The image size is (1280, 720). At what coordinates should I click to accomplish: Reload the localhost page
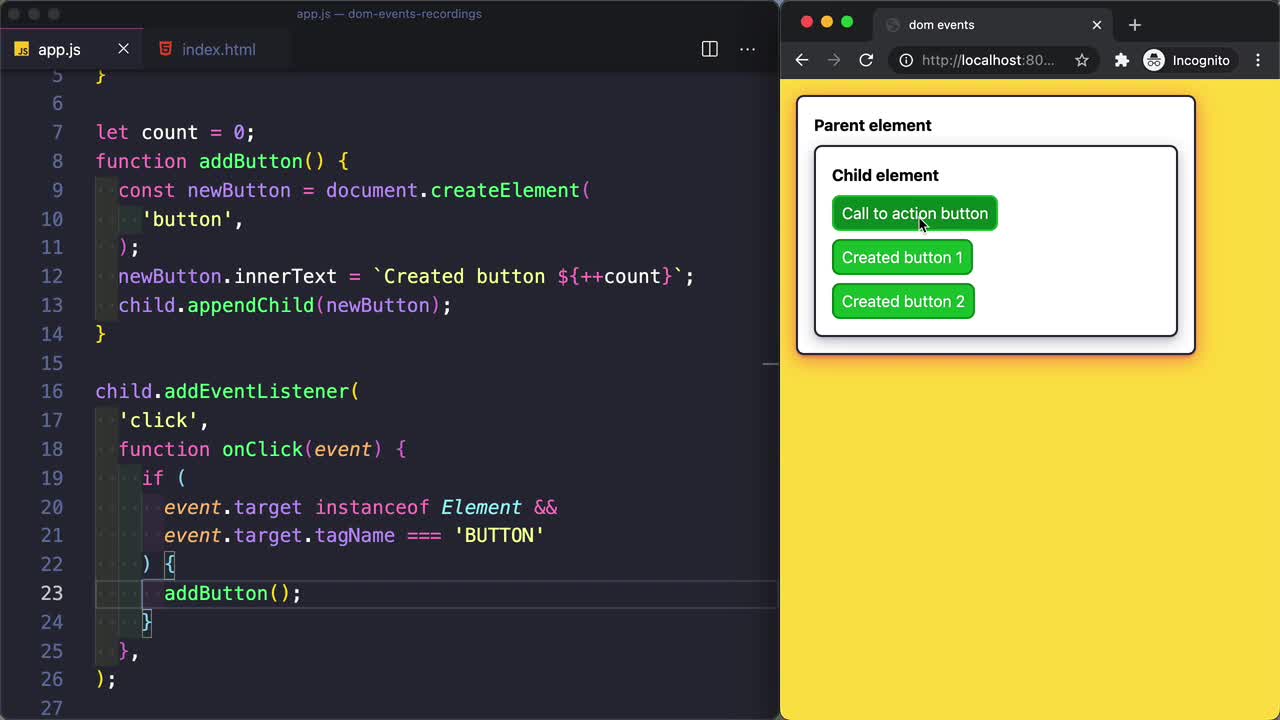tap(866, 60)
